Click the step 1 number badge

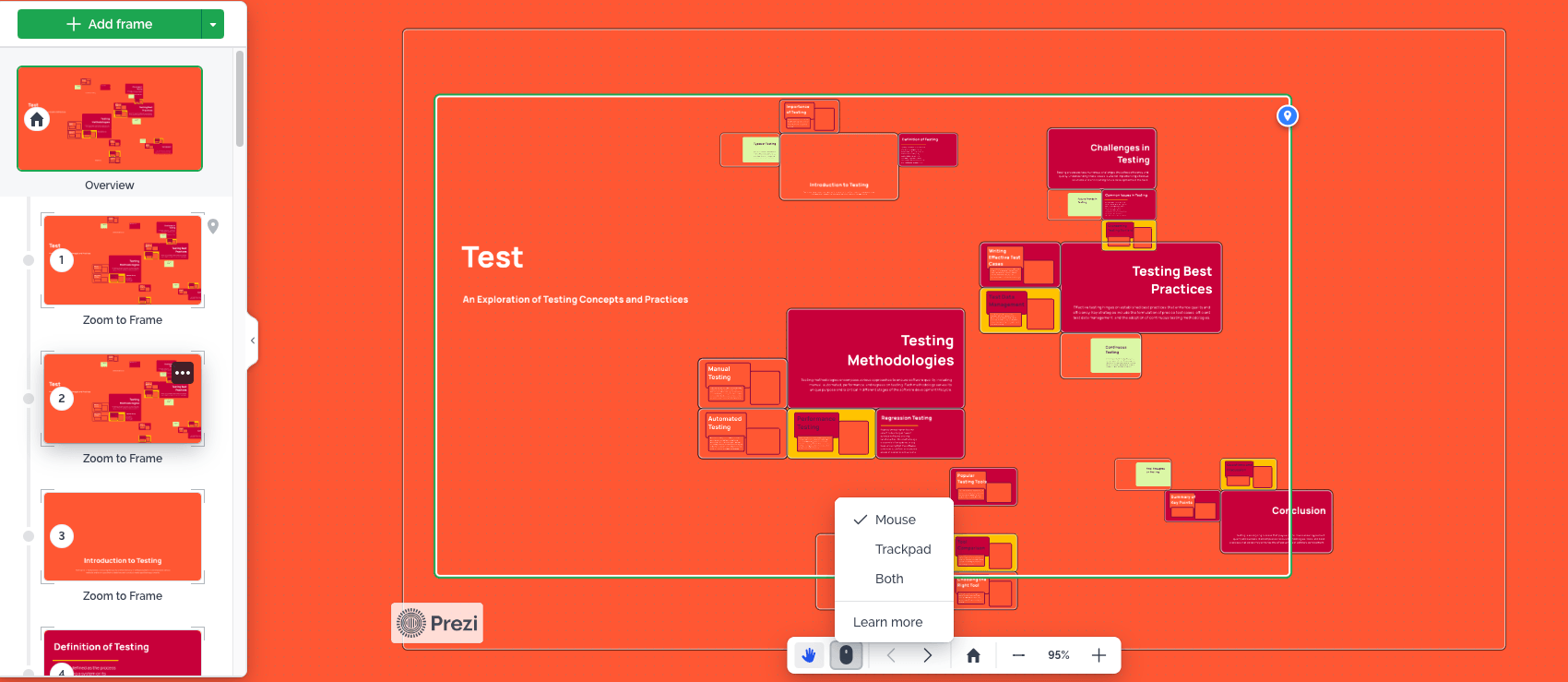[x=62, y=260]
